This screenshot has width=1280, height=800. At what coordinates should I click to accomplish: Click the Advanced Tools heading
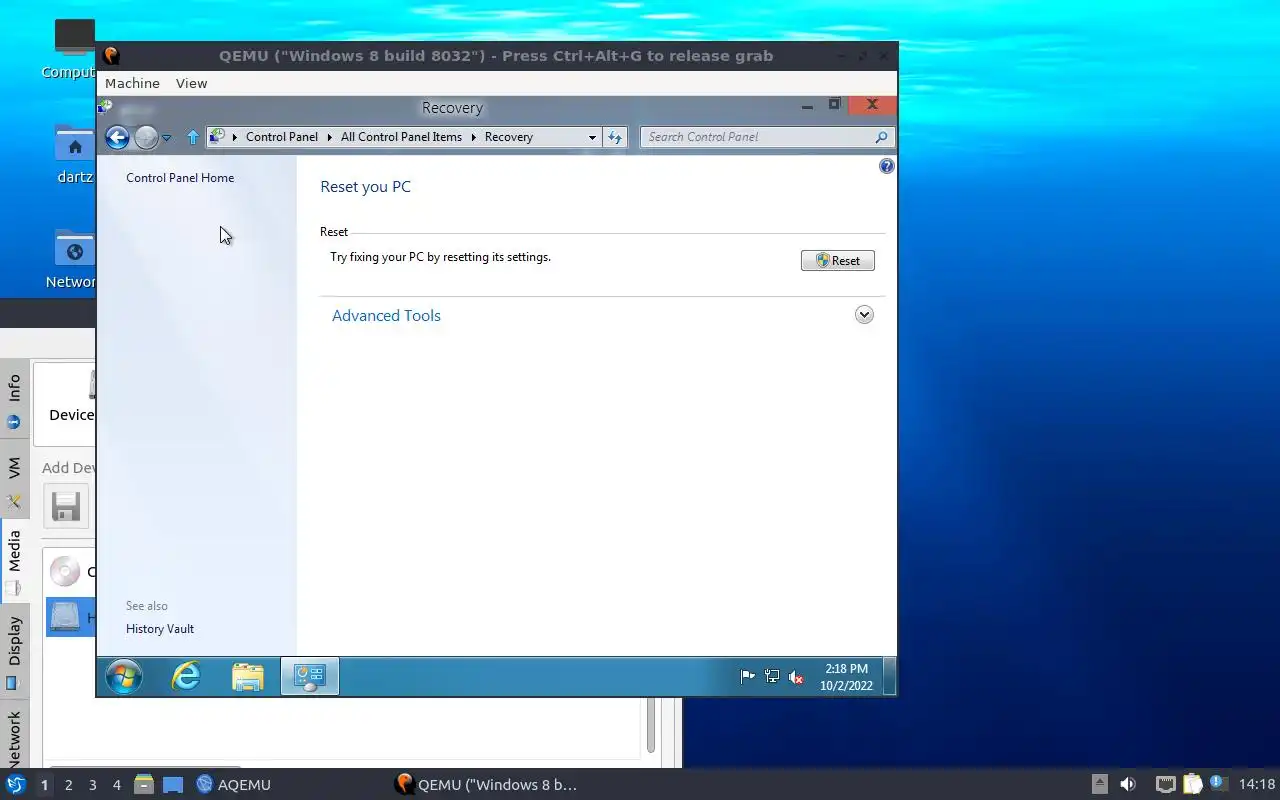pos(386,315)
